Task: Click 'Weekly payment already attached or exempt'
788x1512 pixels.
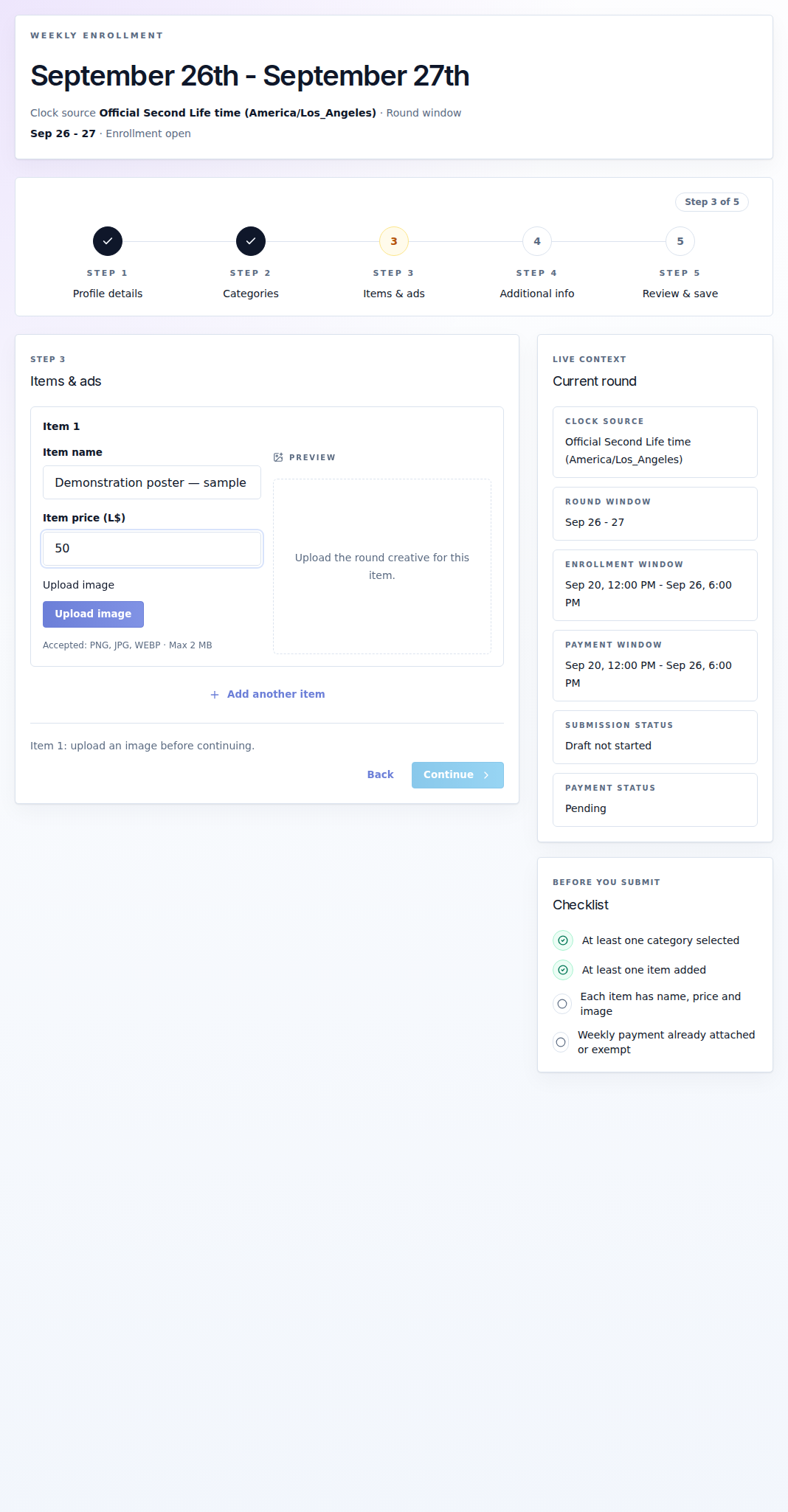Action: [666, 1042]
